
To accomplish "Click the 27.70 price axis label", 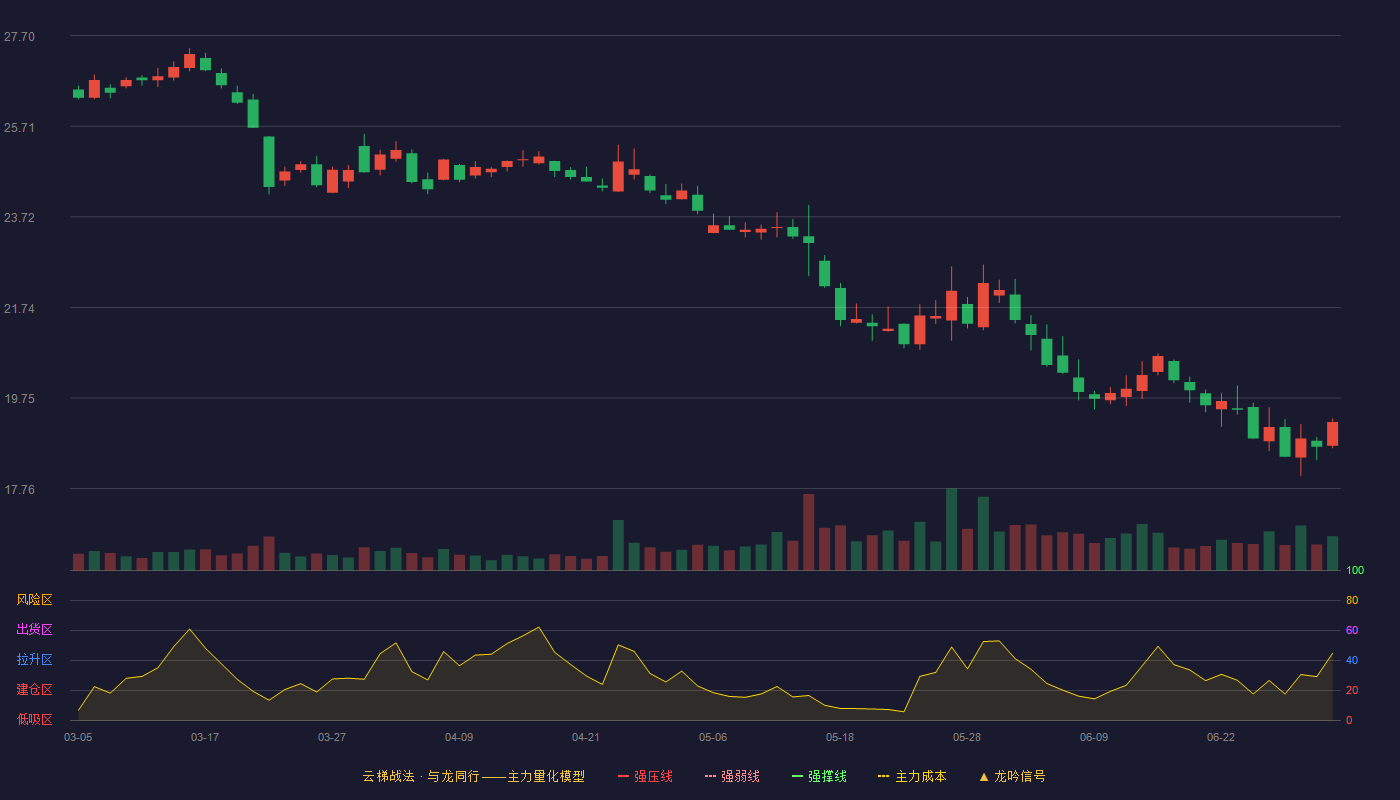I will [x=19, y=37].
